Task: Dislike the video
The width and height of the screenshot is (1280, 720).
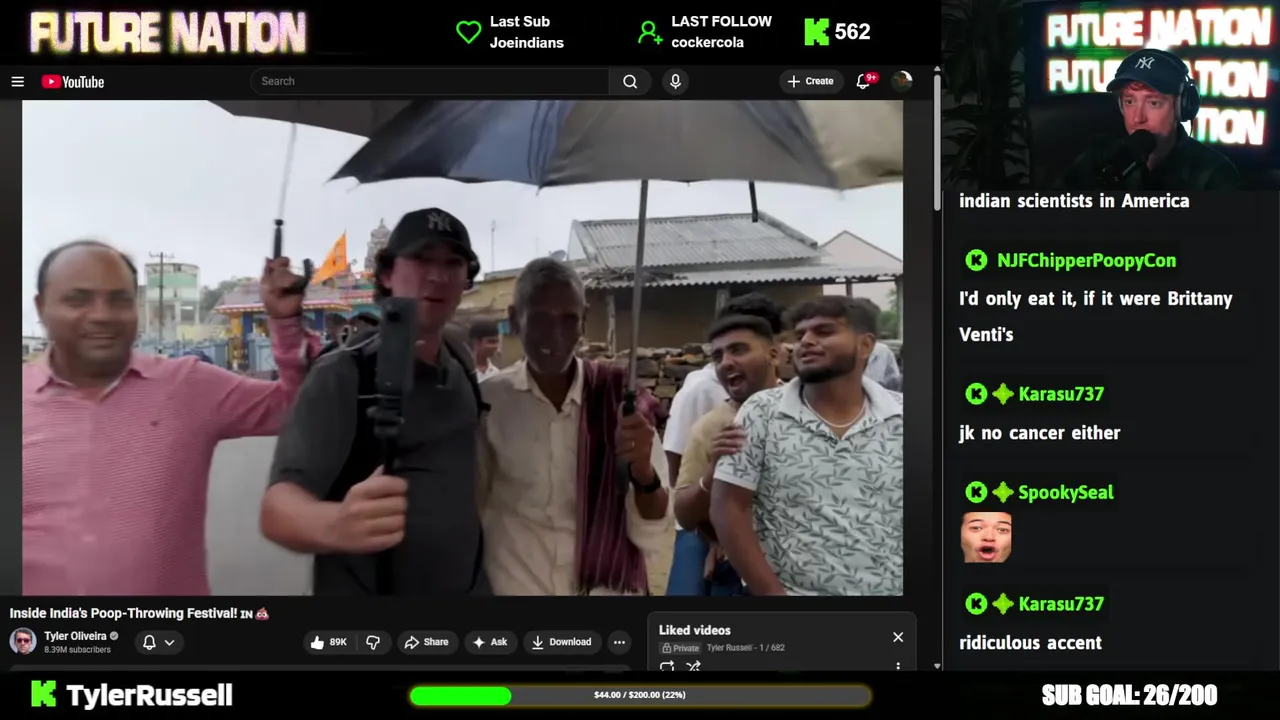Action: click(x=373, y=642)
